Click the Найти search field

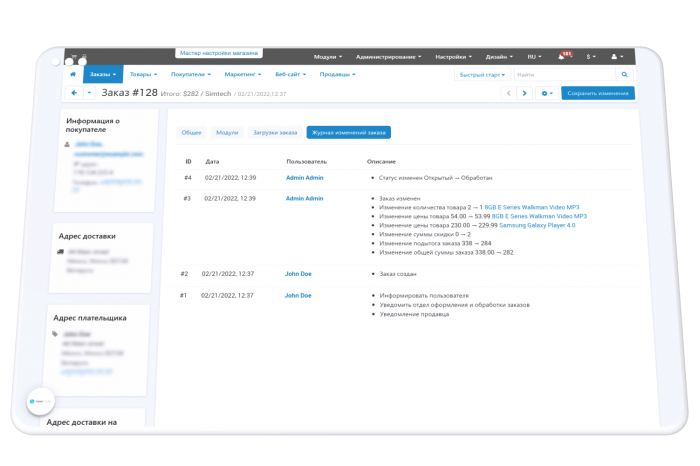pos(565,75)
